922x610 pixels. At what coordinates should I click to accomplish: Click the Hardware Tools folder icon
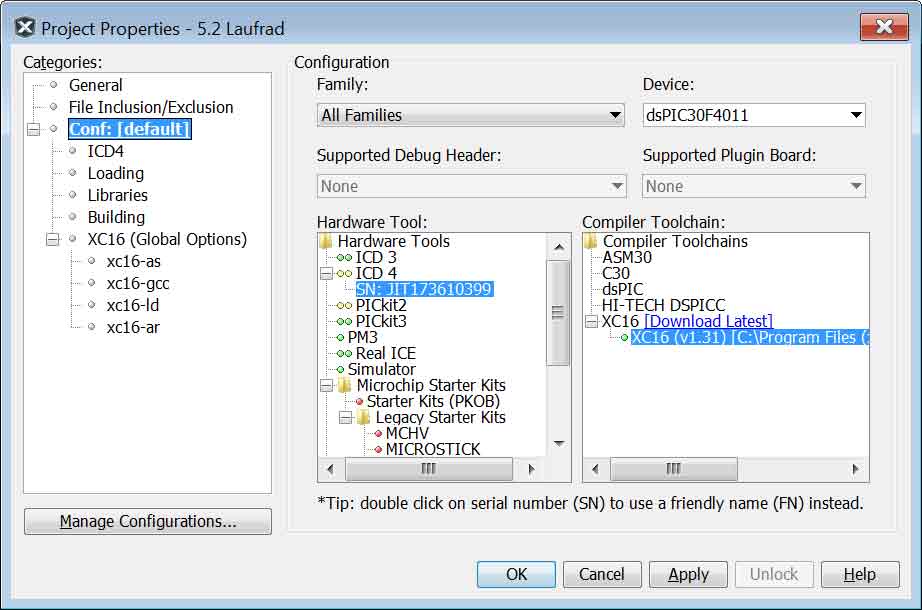(x=326, y=241)
